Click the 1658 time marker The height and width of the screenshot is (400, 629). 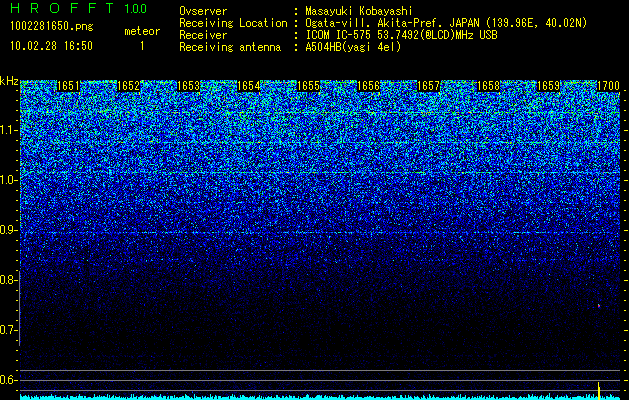tap(488, 86)
